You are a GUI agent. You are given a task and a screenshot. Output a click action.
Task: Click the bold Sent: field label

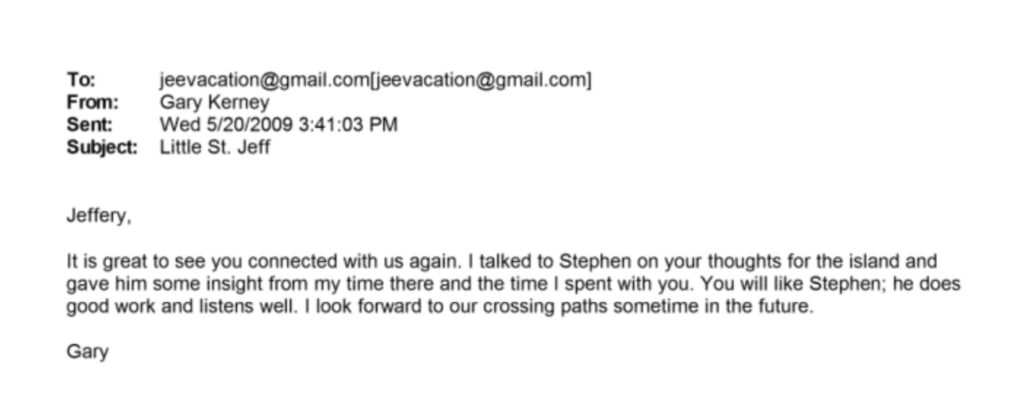pos(89,124)
